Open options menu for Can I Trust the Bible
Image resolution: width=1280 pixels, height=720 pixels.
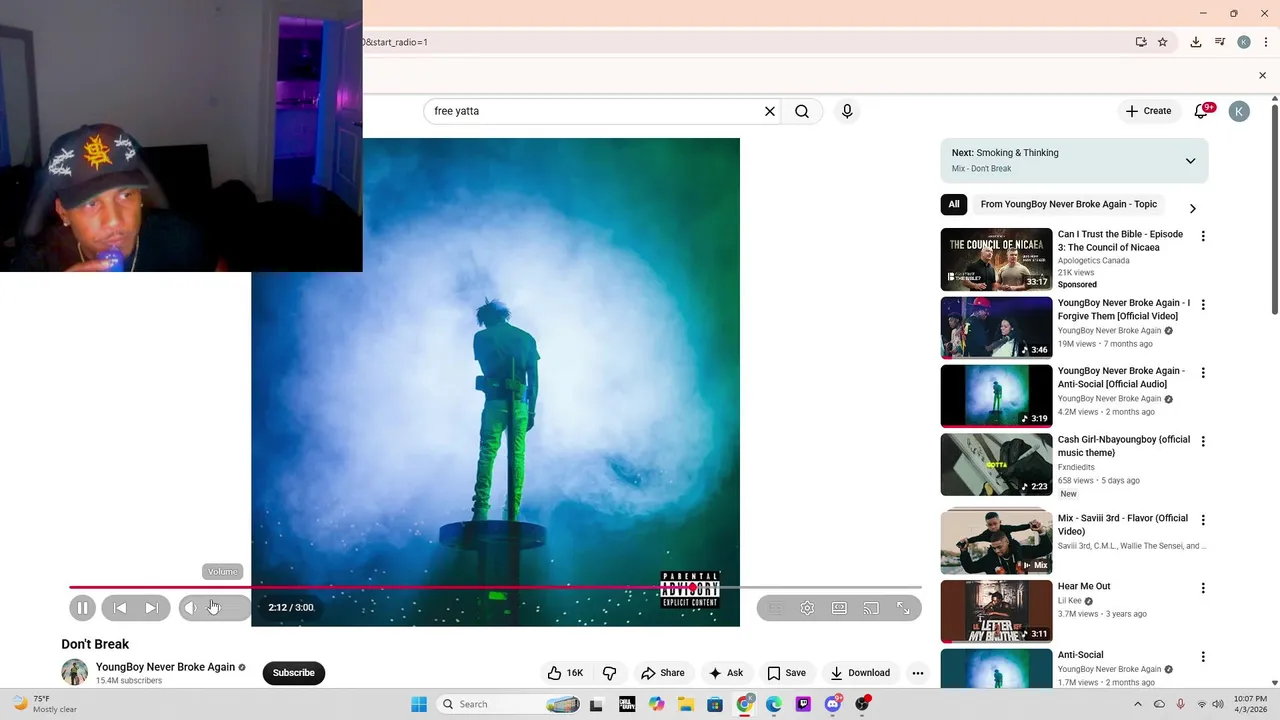pyautogui.click(x=1203, y=237)
